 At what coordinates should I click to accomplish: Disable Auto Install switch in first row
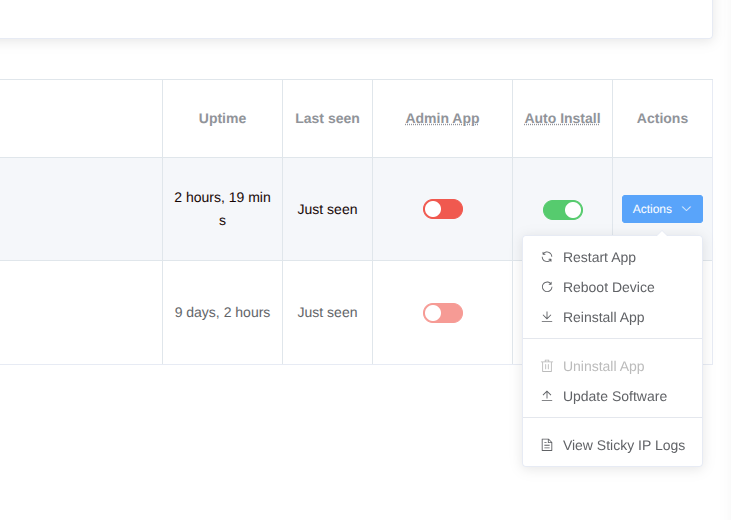coord(562,209)
